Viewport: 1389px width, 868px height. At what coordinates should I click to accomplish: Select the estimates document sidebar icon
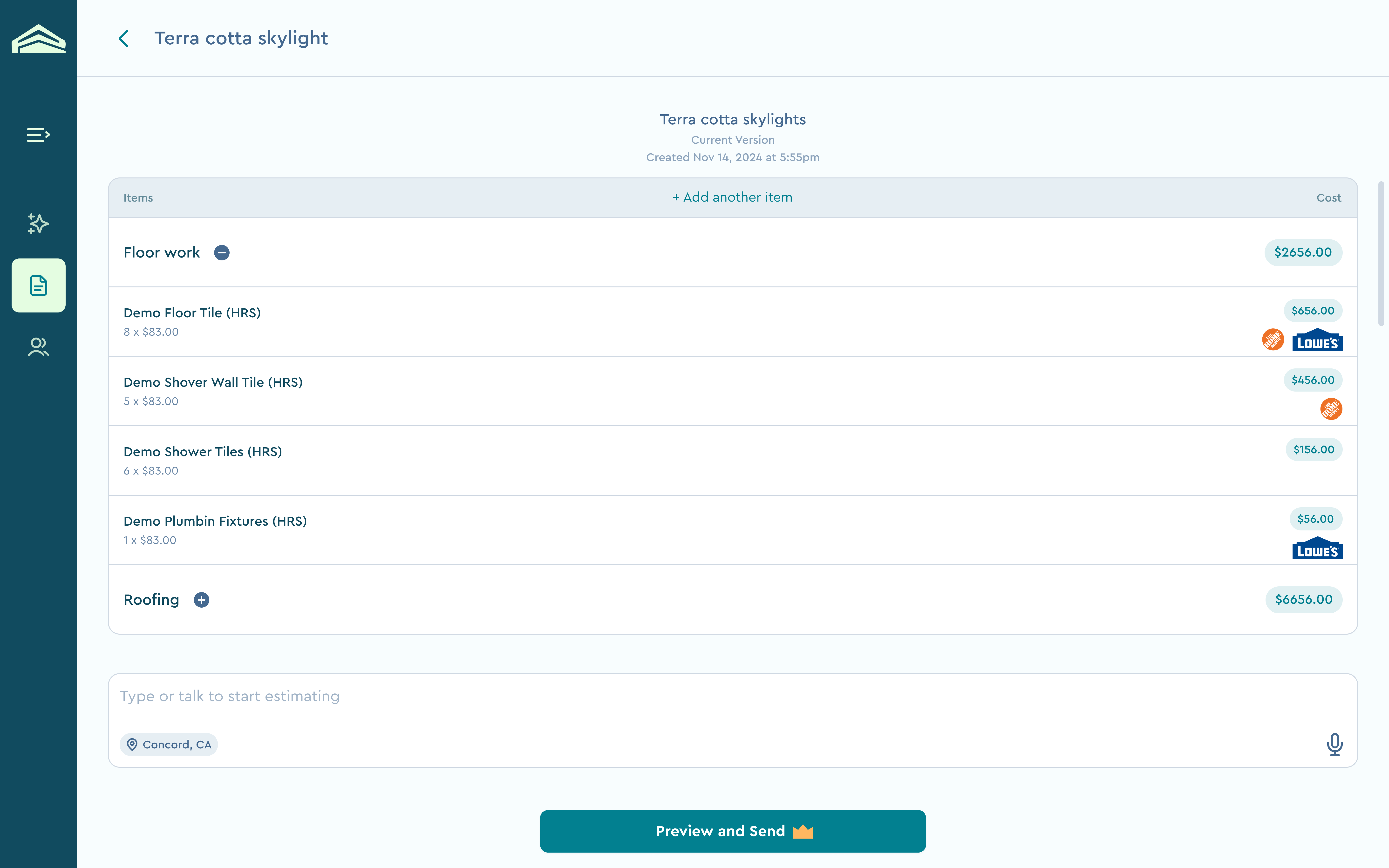tap(38, 285)
